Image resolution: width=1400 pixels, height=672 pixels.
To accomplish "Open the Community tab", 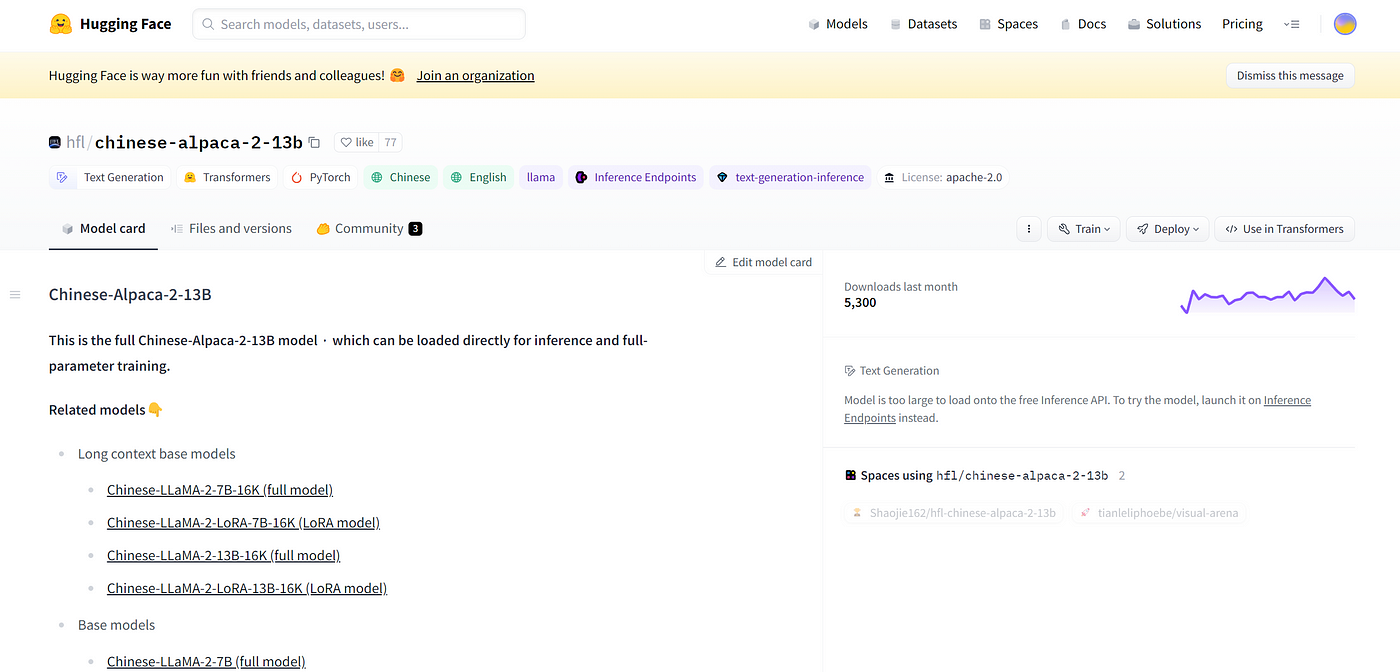I will pyautogui.click(x=368, y=228).
